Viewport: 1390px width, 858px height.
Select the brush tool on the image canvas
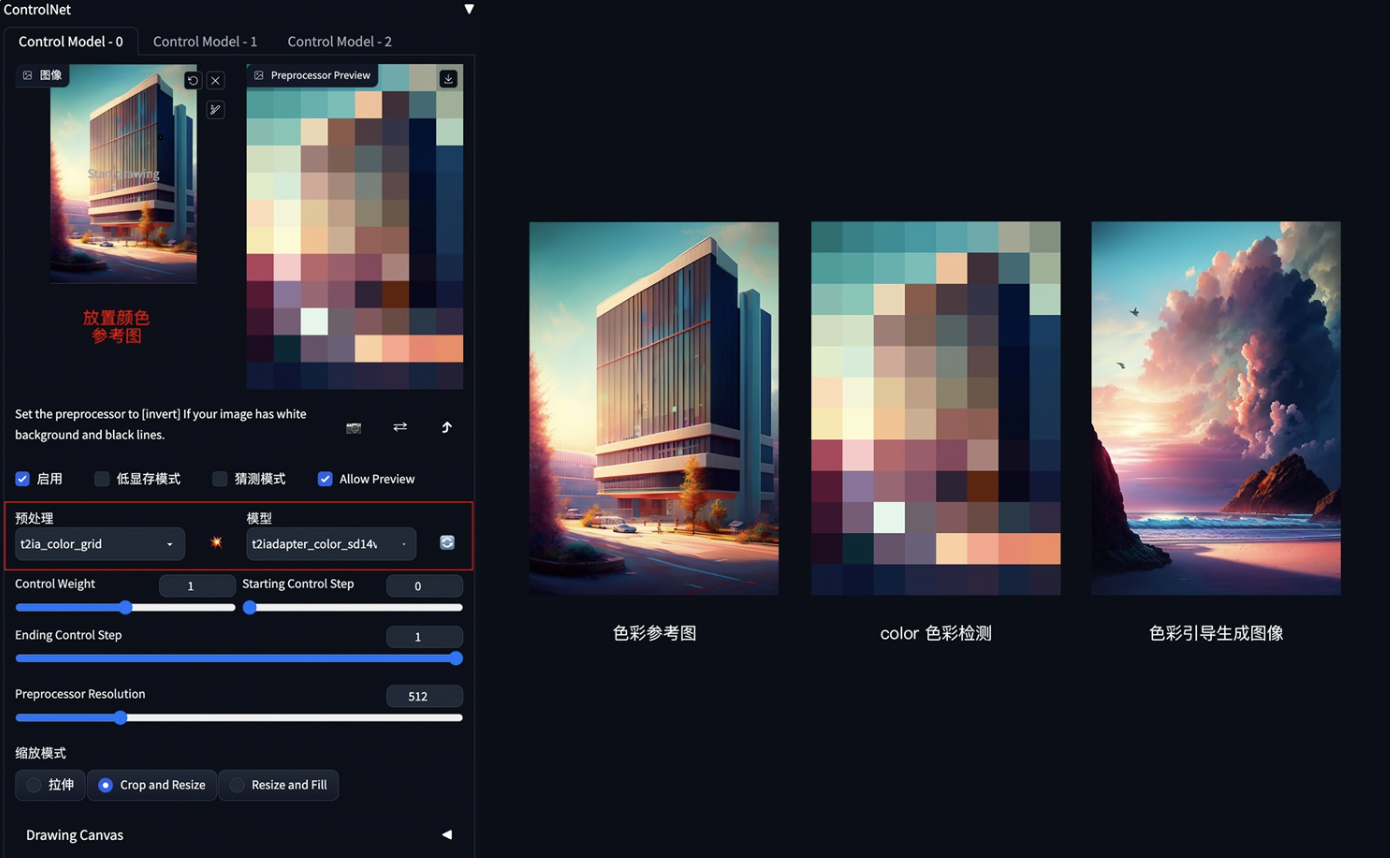[x=215, y=110]
